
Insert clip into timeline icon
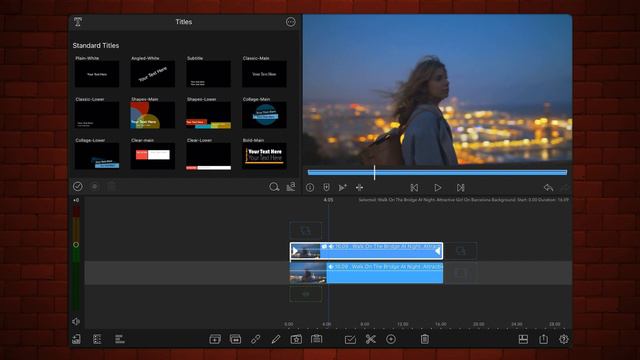(x=215, y=339)
